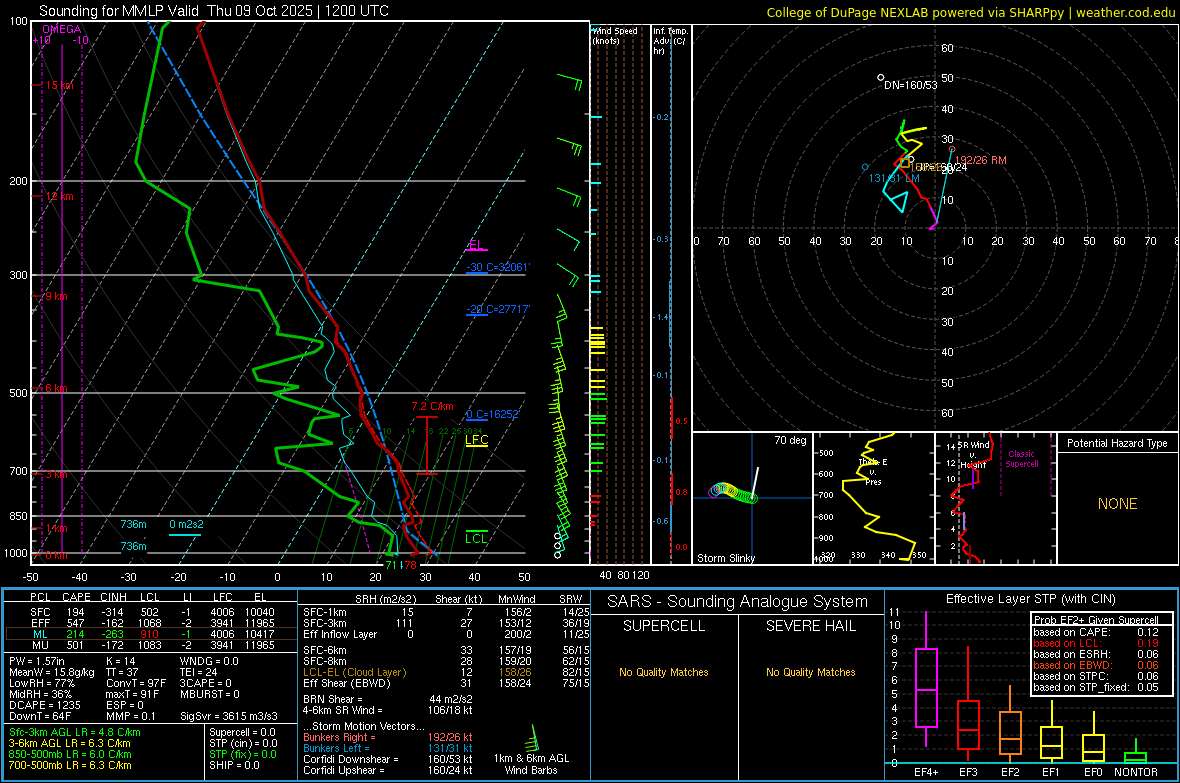Click the '0 m2s2' label on skew-T
Image resolution: width=1180 pixels, height=783 pixels.
click(x=187, y=524)
